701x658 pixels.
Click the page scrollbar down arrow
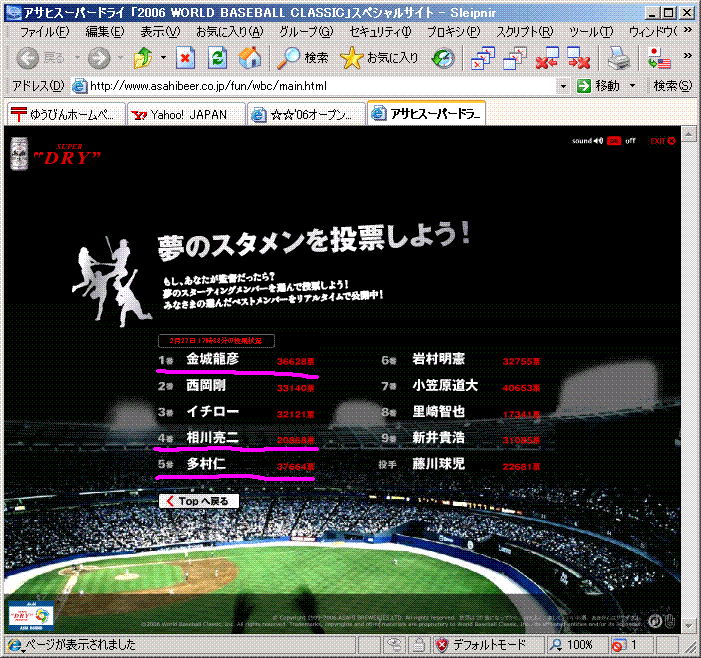[688, 626]
